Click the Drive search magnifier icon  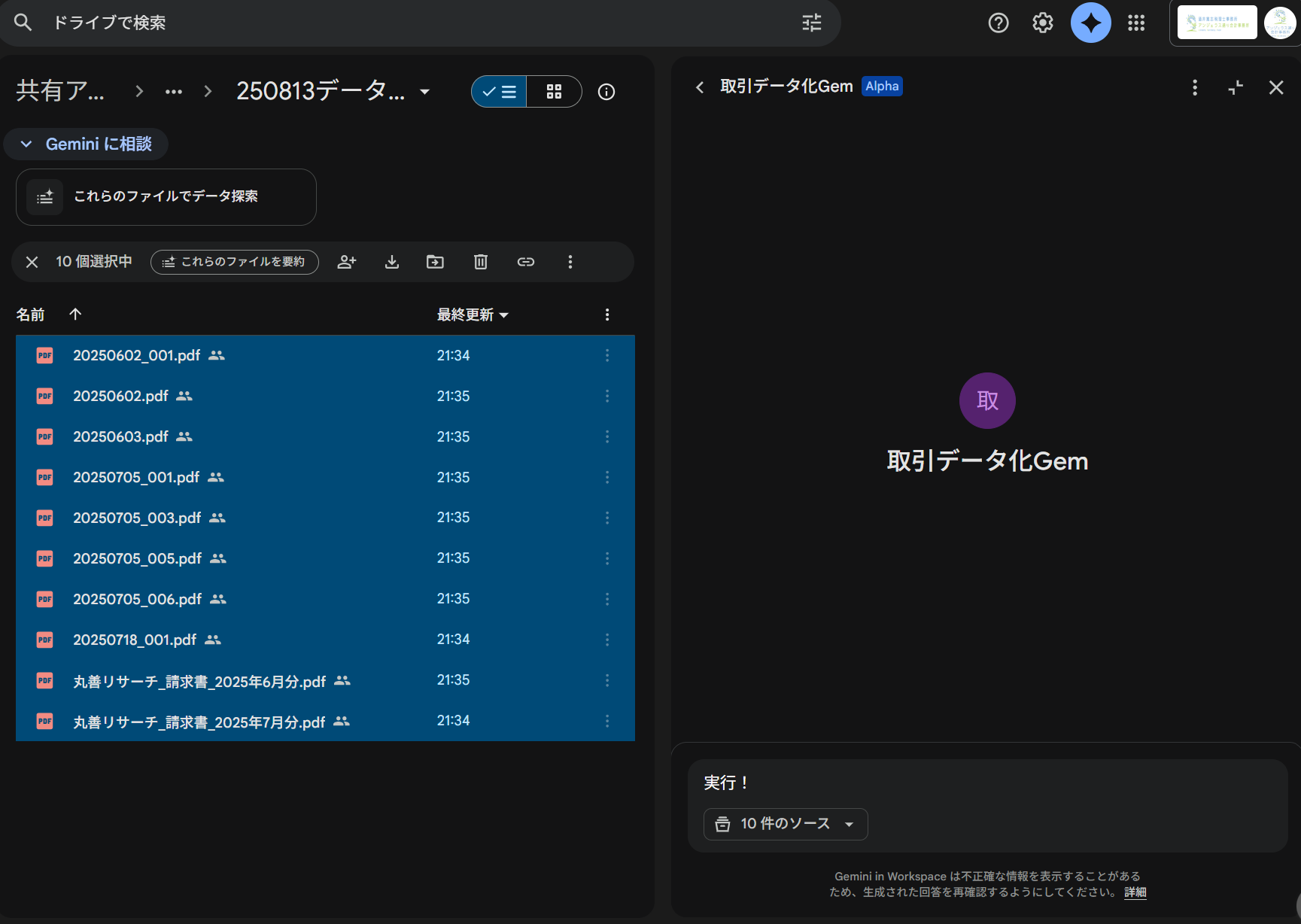pyautogui.click(x=23, y=23)
